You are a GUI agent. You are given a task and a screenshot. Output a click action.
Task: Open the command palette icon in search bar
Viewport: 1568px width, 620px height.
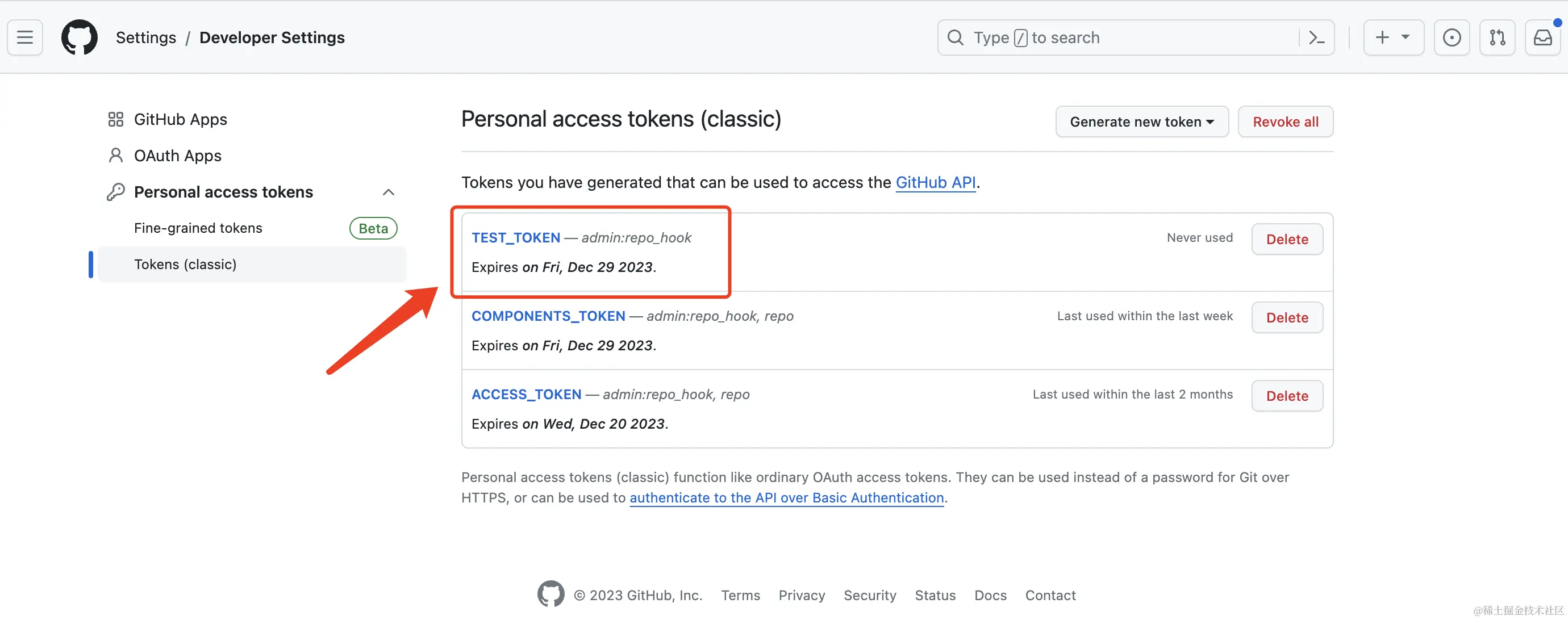point(1317,37)
